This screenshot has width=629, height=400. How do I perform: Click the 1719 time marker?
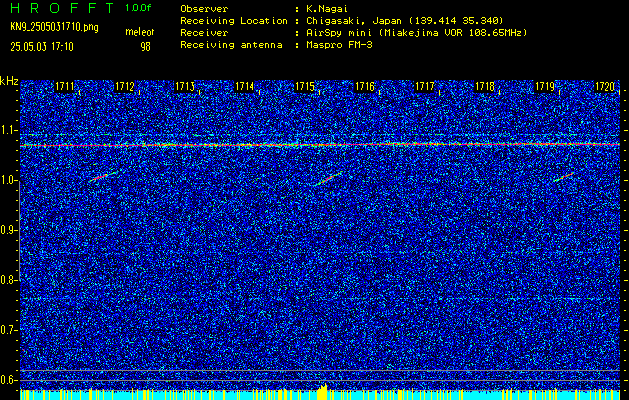pyautogui.click(x=545, y=86)
